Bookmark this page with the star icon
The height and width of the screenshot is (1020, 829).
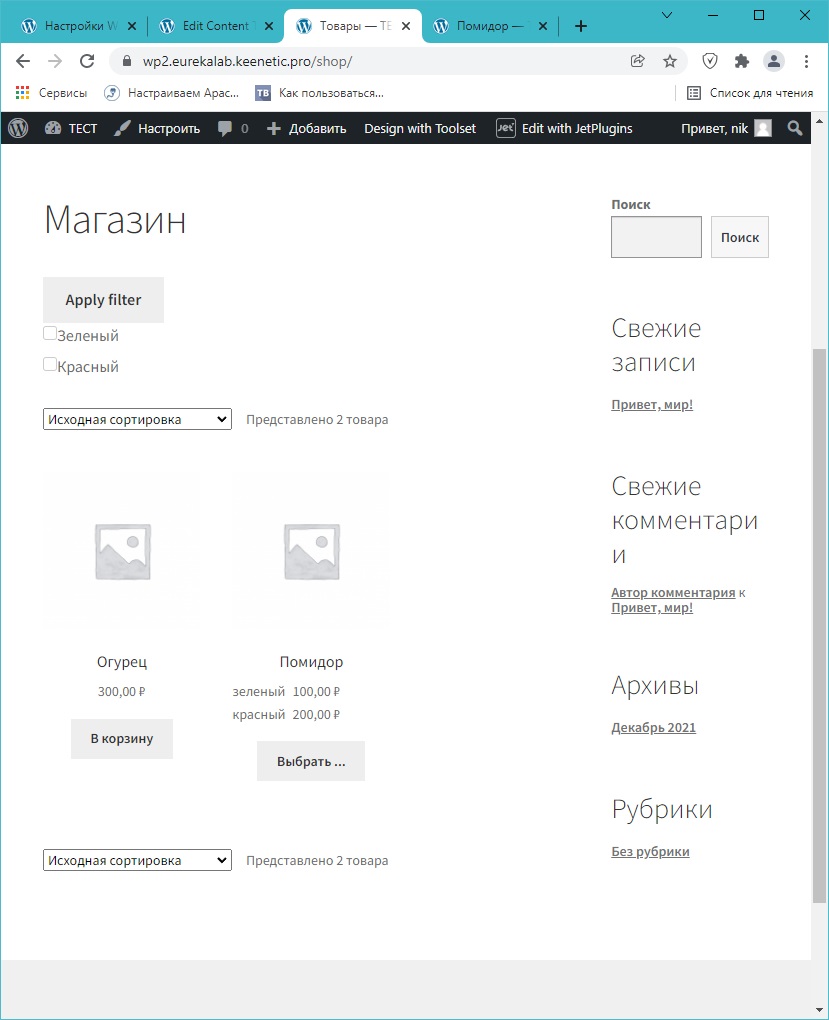(x=670, y=61)
